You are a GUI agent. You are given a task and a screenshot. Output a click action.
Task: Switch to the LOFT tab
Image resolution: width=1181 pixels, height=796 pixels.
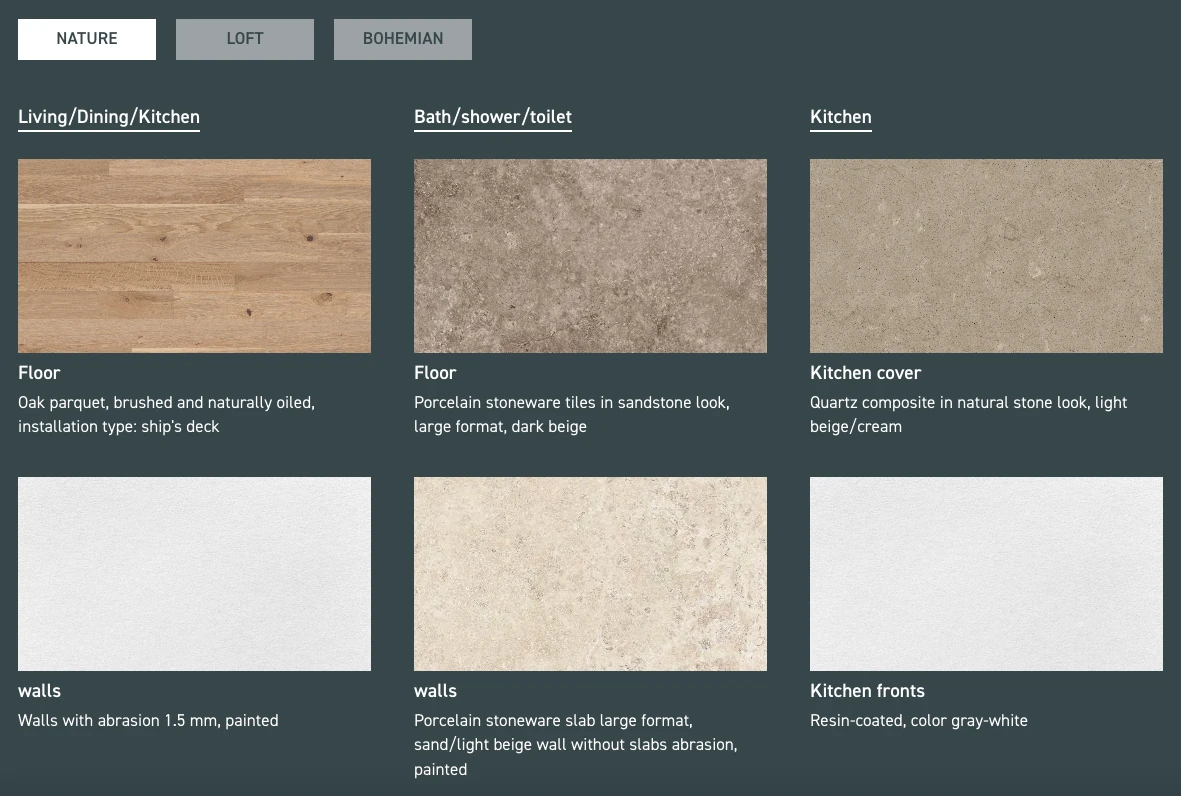point(244,39)
